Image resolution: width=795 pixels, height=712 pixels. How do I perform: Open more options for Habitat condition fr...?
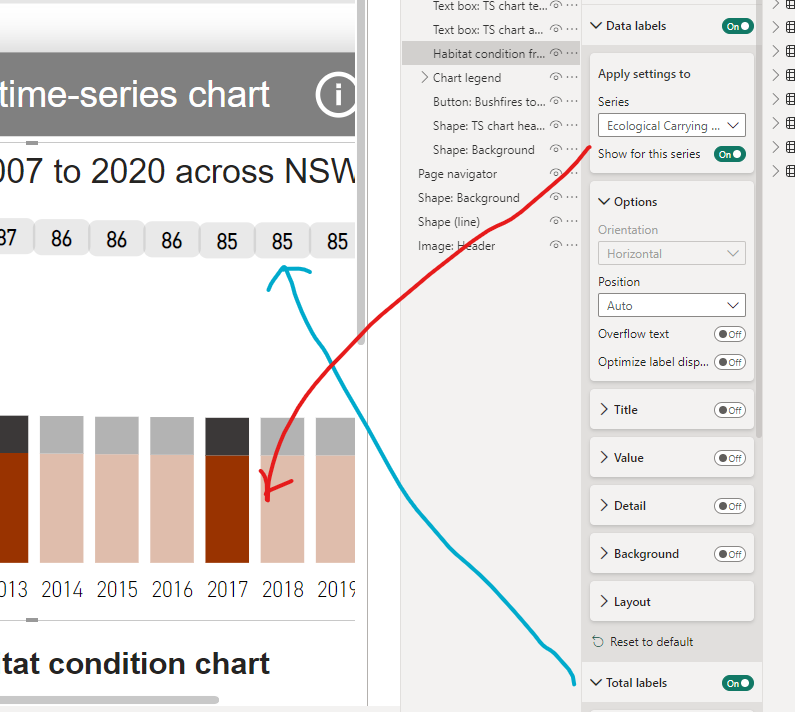[x=572, y=53]
